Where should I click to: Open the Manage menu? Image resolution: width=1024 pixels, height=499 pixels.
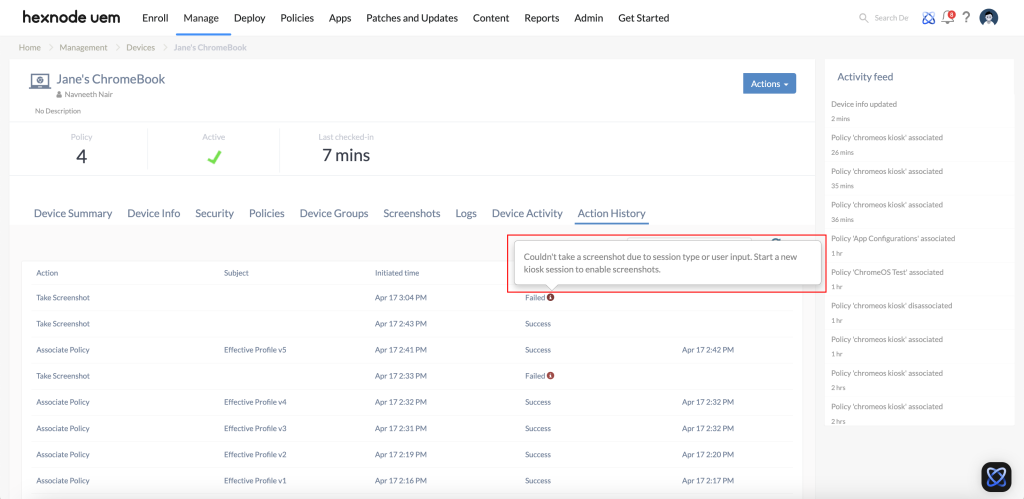click(201, 18)
